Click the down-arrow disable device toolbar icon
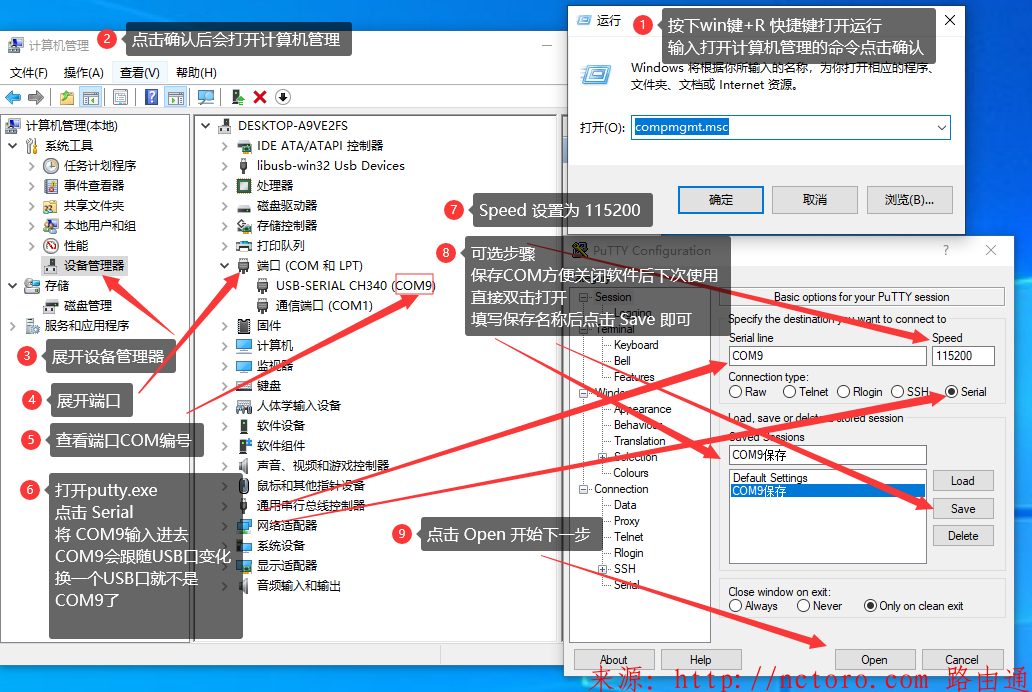 click(282, 97)
